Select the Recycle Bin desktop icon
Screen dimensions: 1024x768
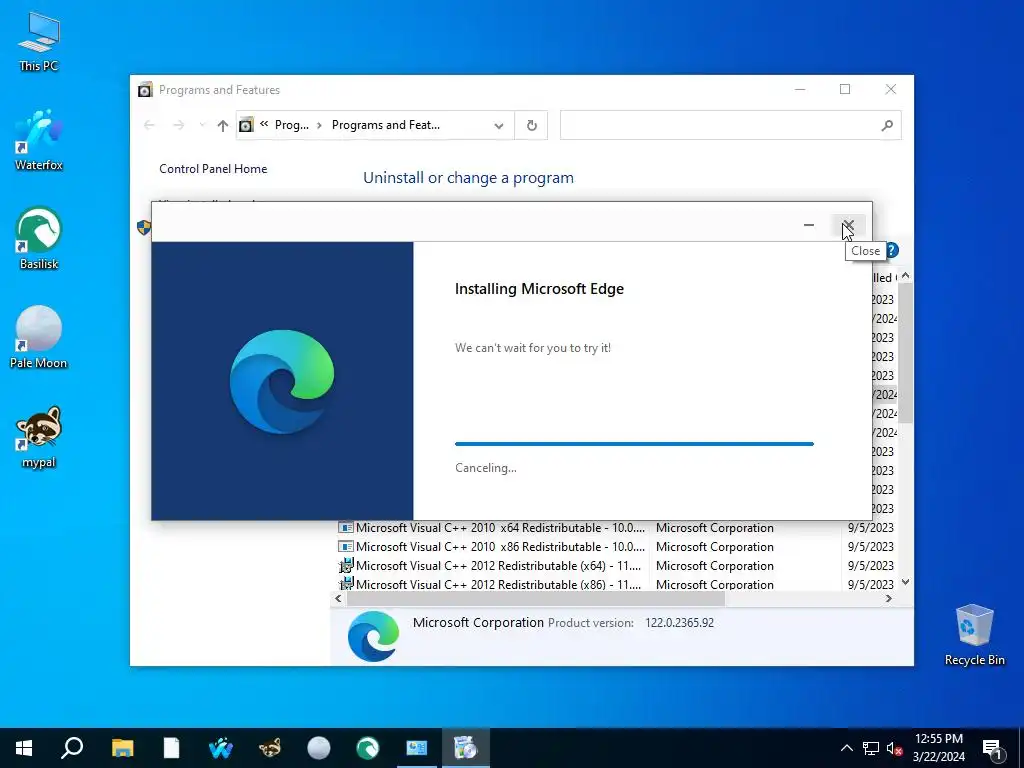974,635
